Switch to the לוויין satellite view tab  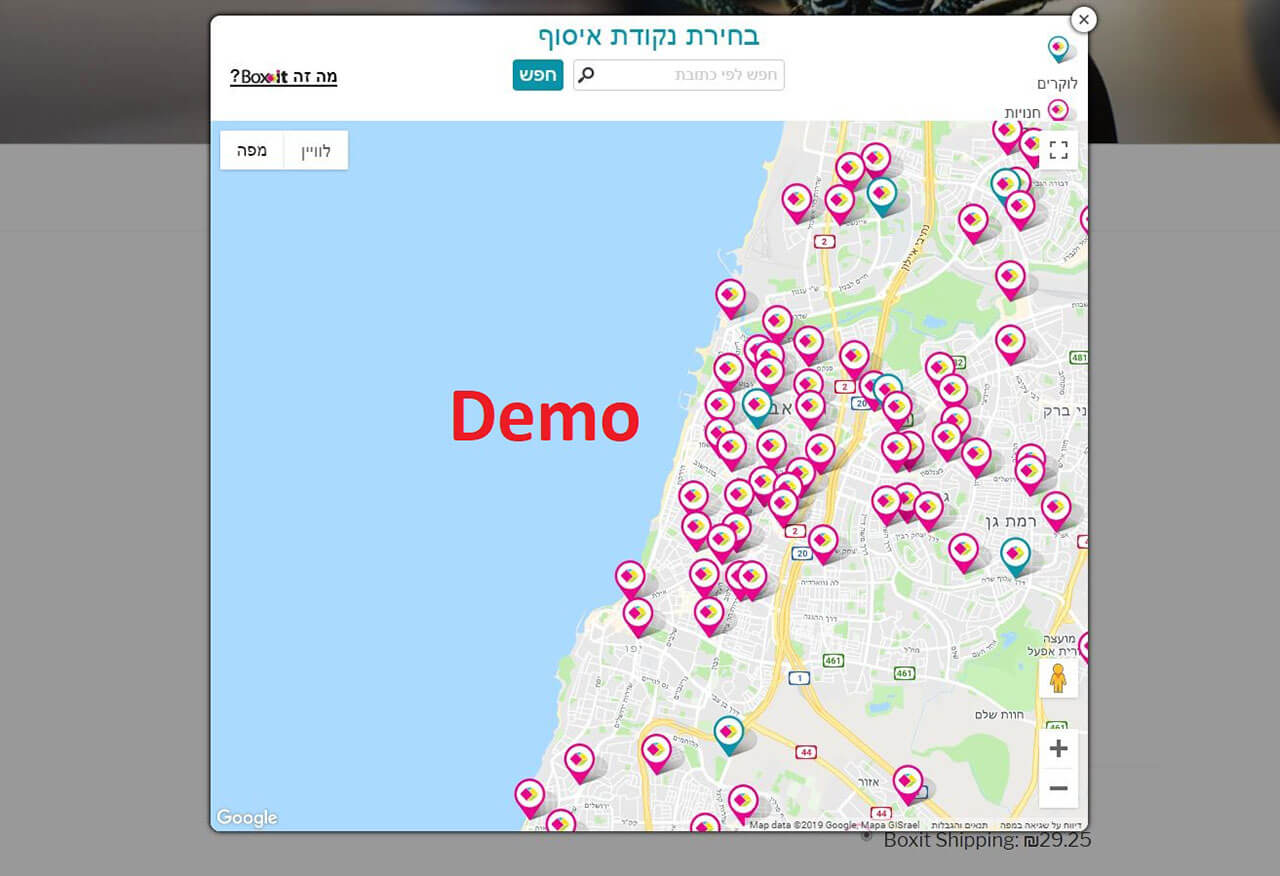point(316,150)
